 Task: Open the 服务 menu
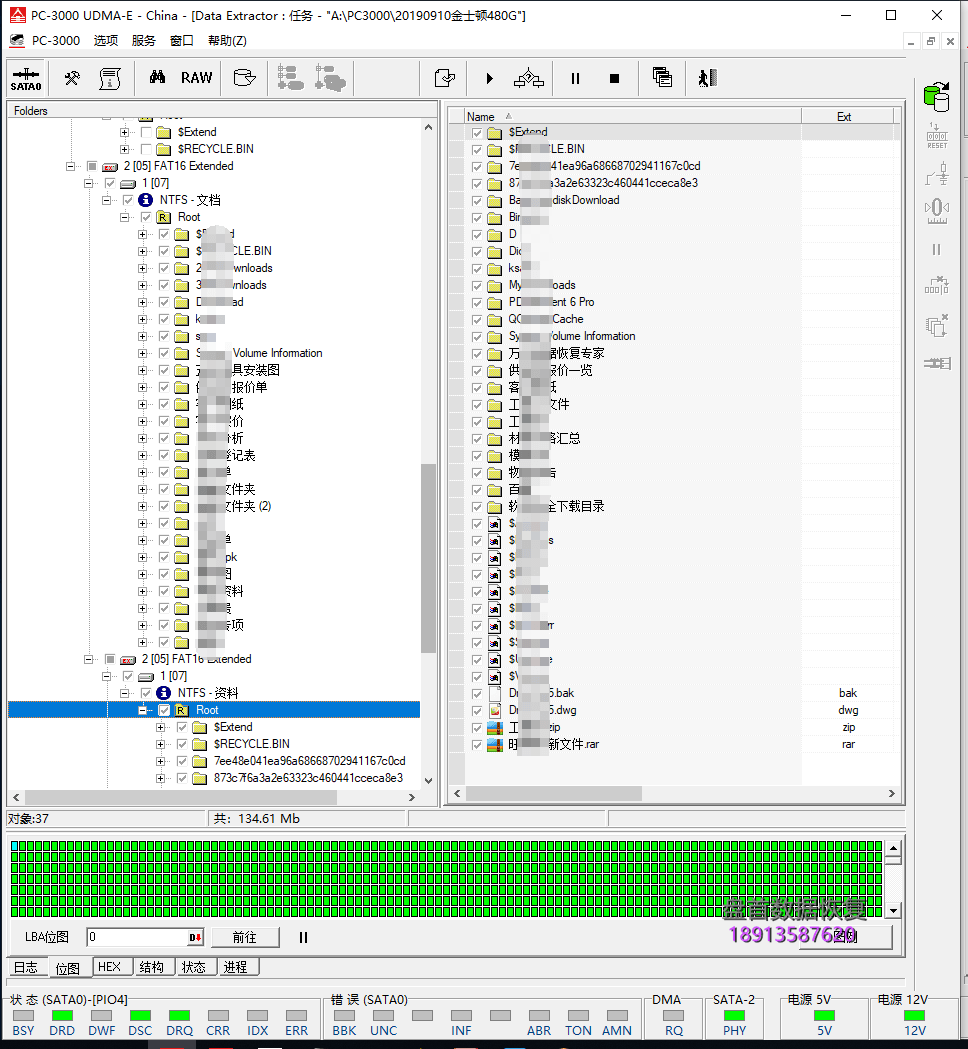144,40
